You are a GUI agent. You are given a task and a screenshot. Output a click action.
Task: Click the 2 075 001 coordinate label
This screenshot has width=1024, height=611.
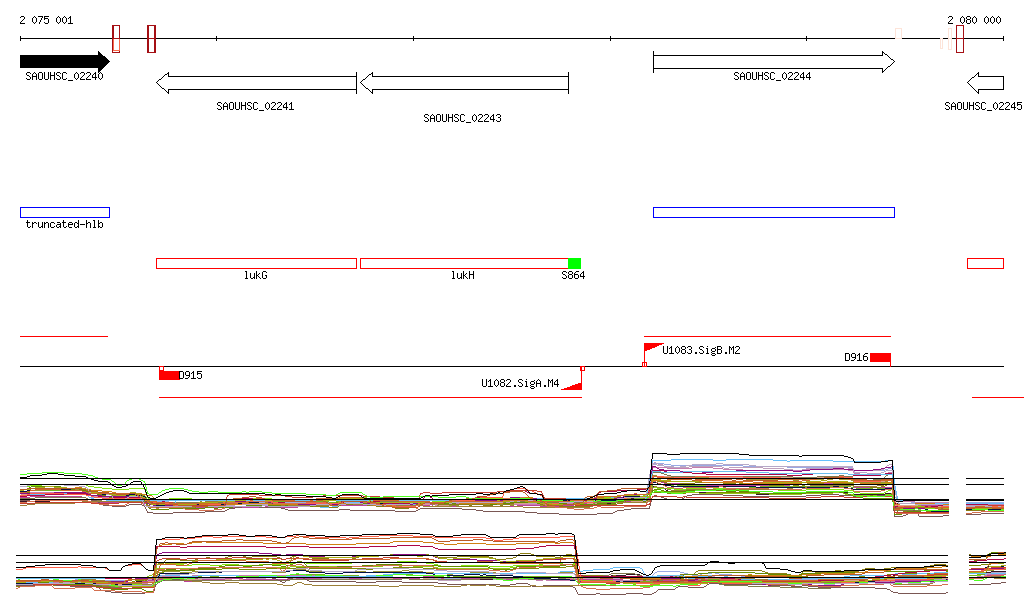[46, 20]
